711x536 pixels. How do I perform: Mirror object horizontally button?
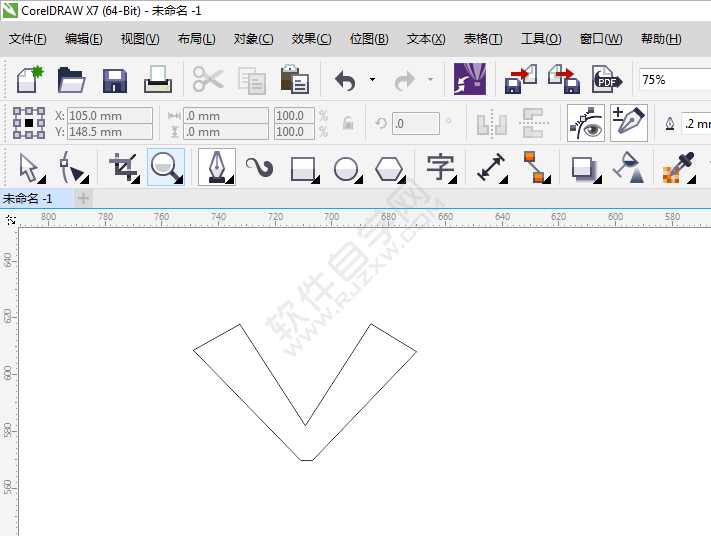tap(492, 123)
